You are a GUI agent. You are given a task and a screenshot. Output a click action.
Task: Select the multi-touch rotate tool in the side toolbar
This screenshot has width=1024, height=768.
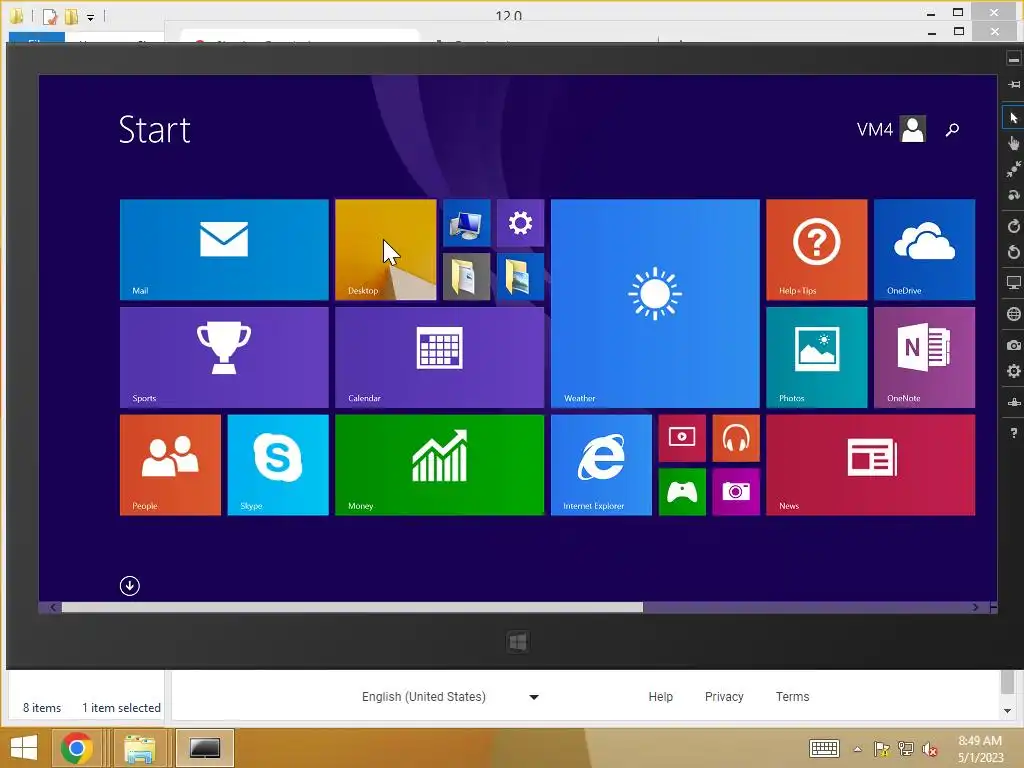(1014, 195)
